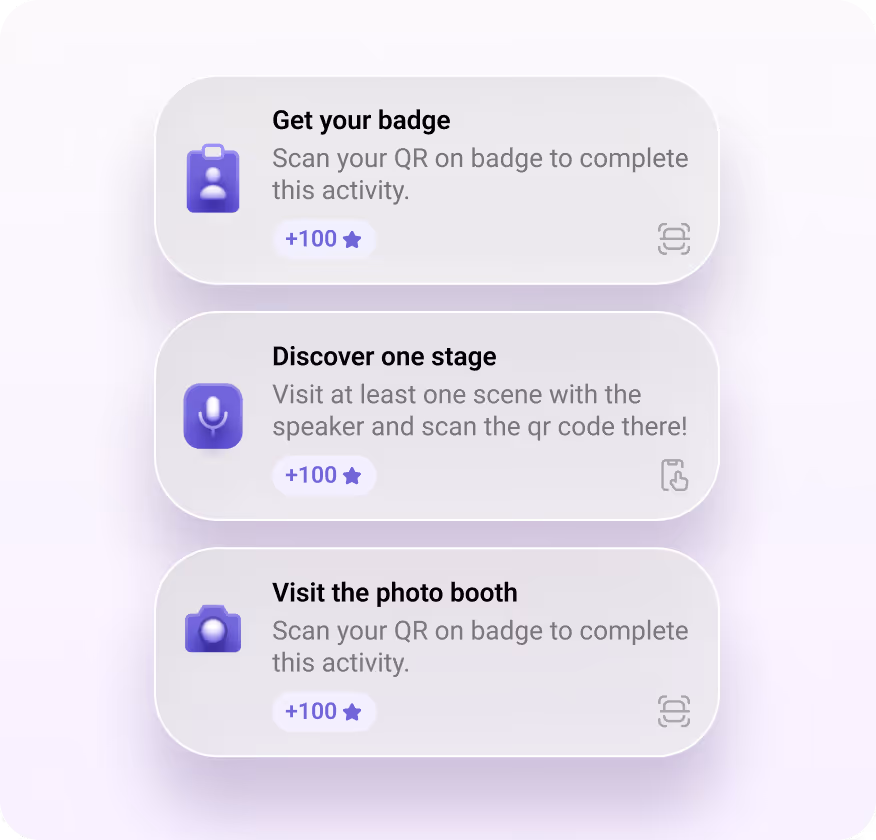This screenshot has width=876, height=840.
Task: Select the camera icon on the photo booth card
Action: tap(213, 630)
